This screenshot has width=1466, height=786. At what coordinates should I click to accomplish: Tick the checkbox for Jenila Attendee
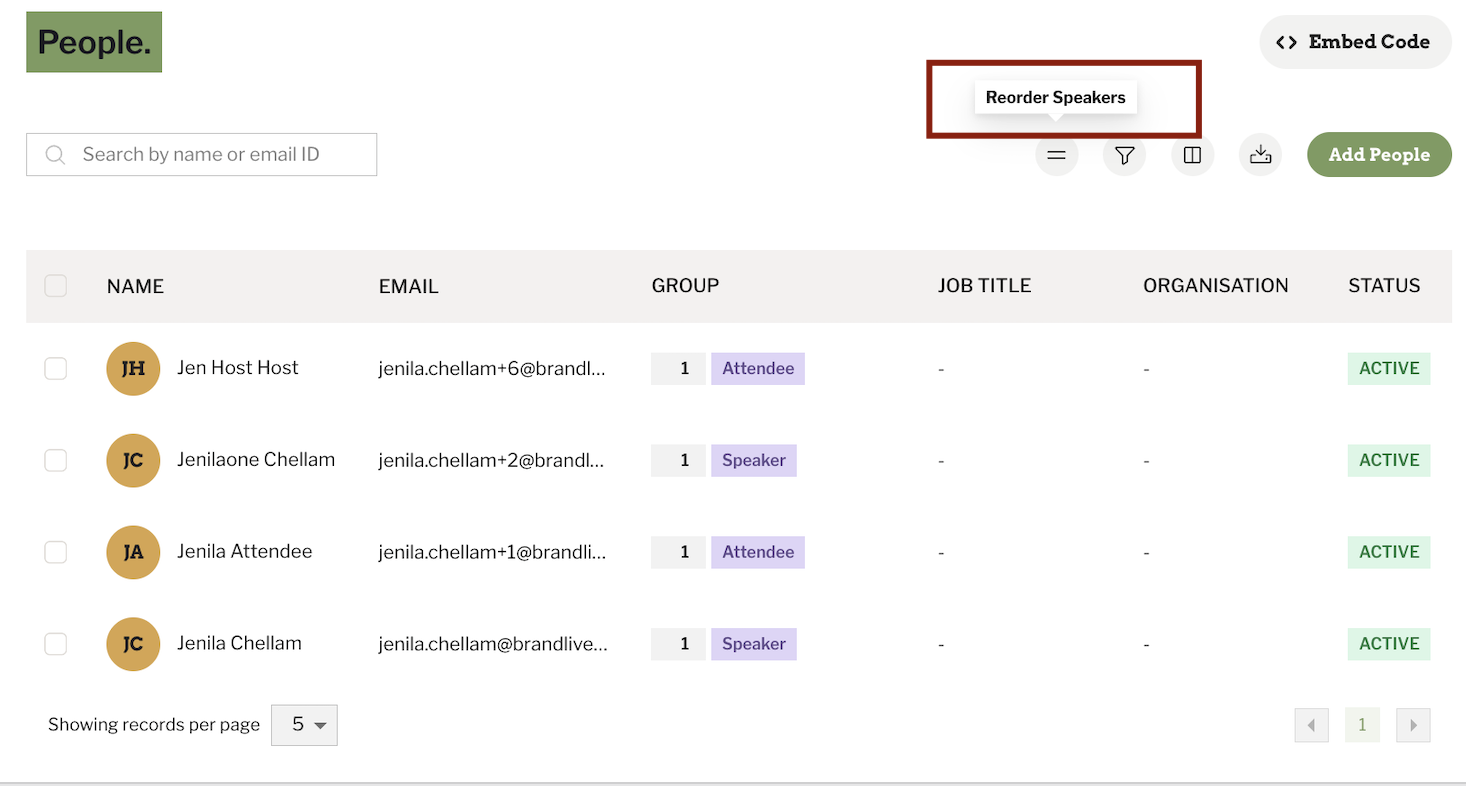click(56, 552)
